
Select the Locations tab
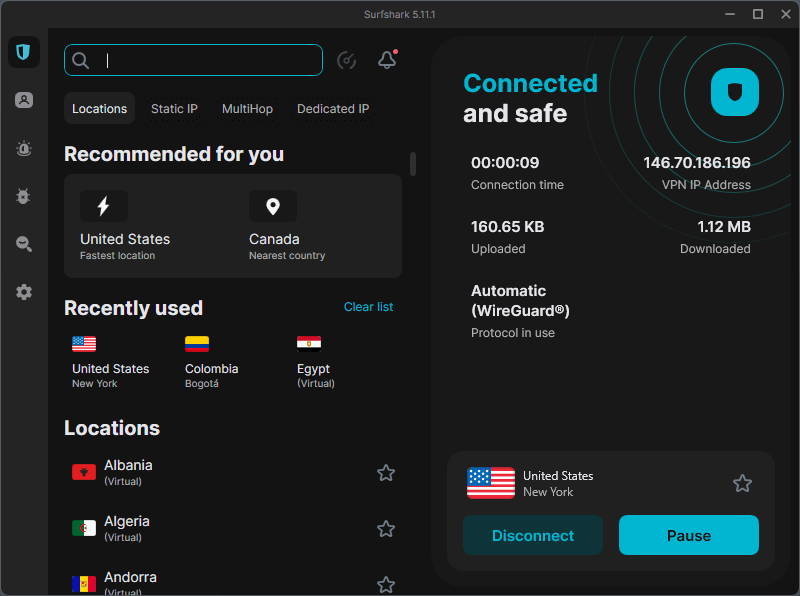(x=99, y=108)
